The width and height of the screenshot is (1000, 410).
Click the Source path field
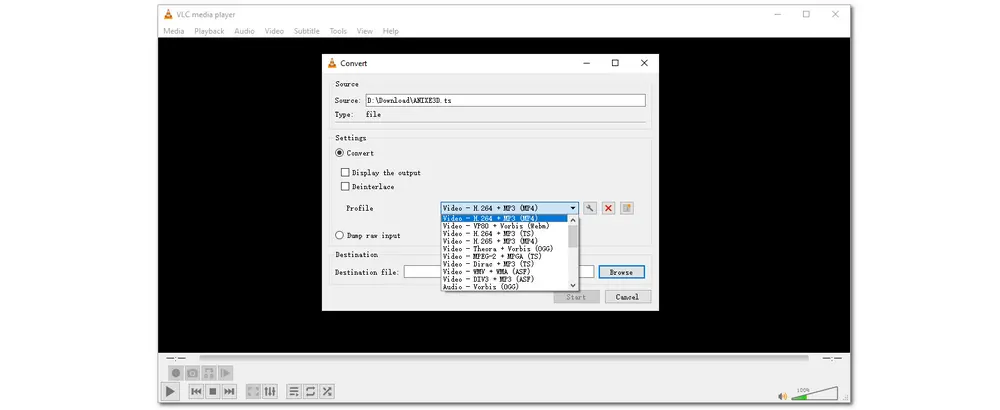505,101
